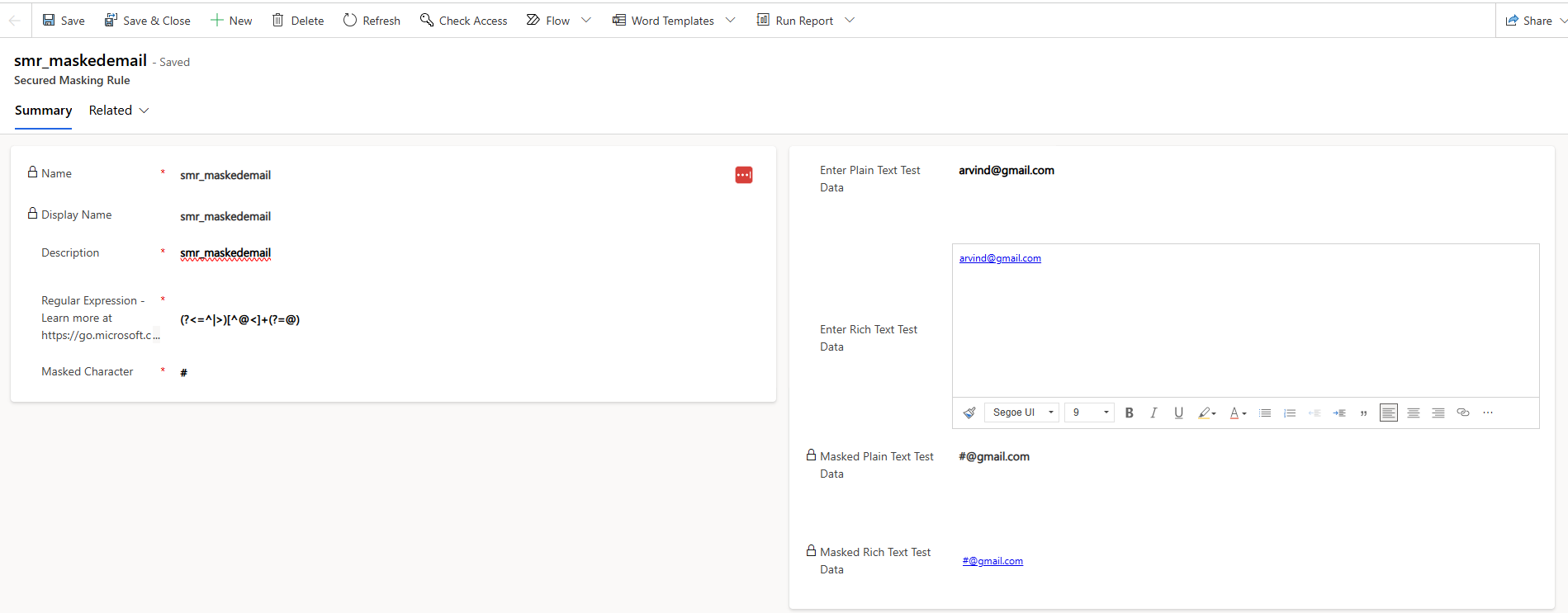Viewport: 1568px width, 613px height.
Task: Click lock icon beside Masked Rich Text
Action: pos(811,551)
